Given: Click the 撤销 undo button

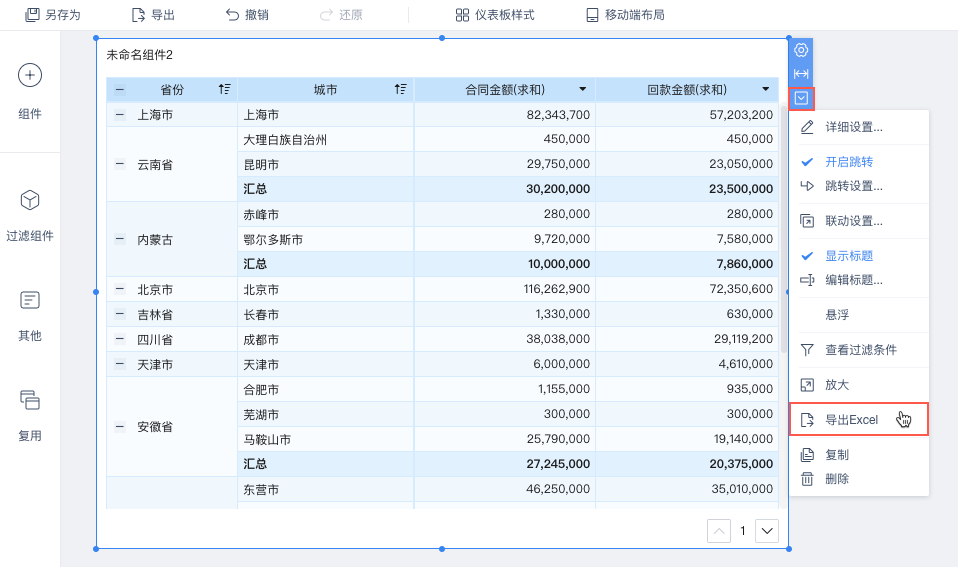Looking at the screenshot, I should click(247, 15).
